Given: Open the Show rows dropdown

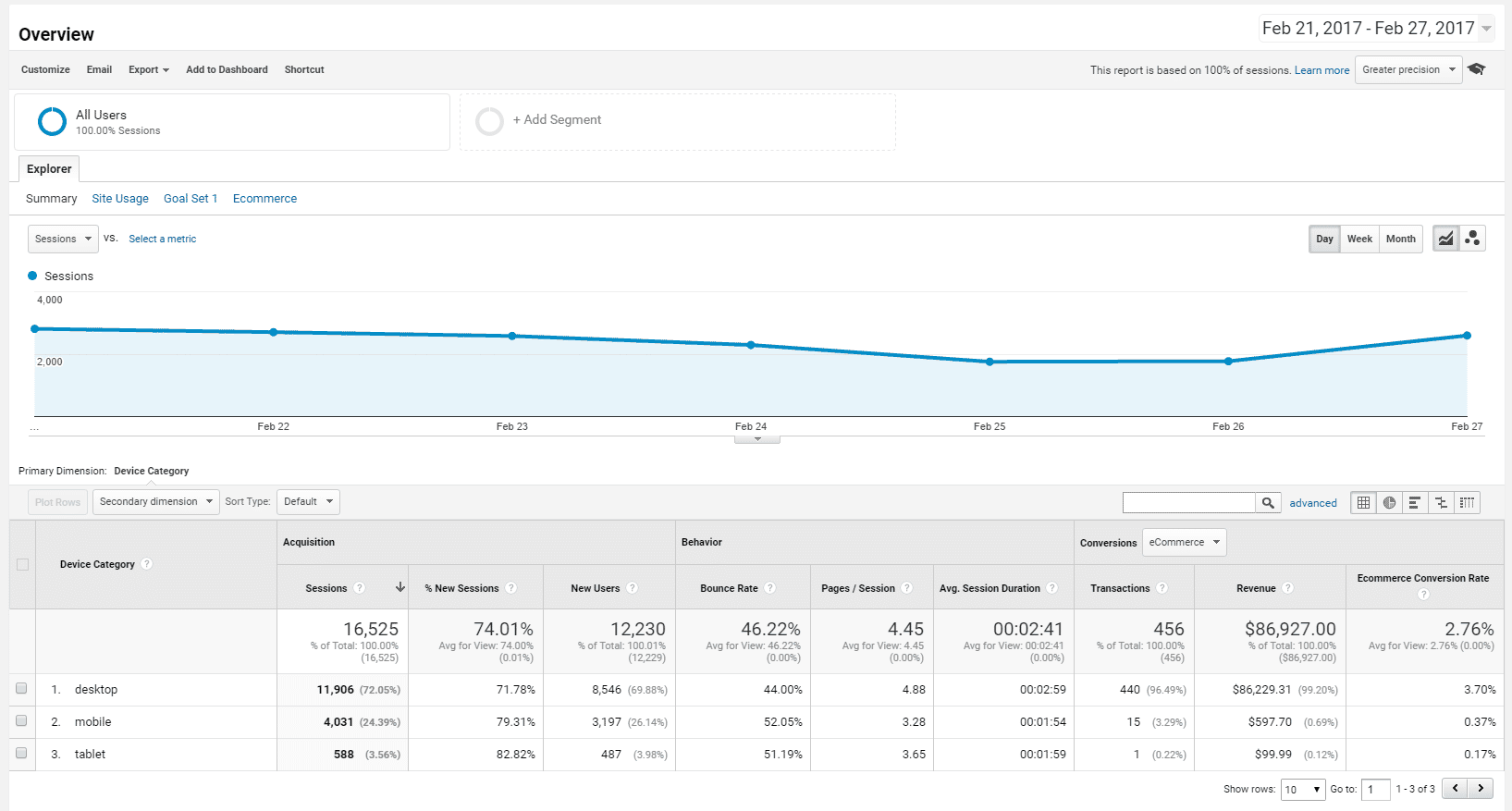Looking at the screenshot, I should (x=1303, y=789).
